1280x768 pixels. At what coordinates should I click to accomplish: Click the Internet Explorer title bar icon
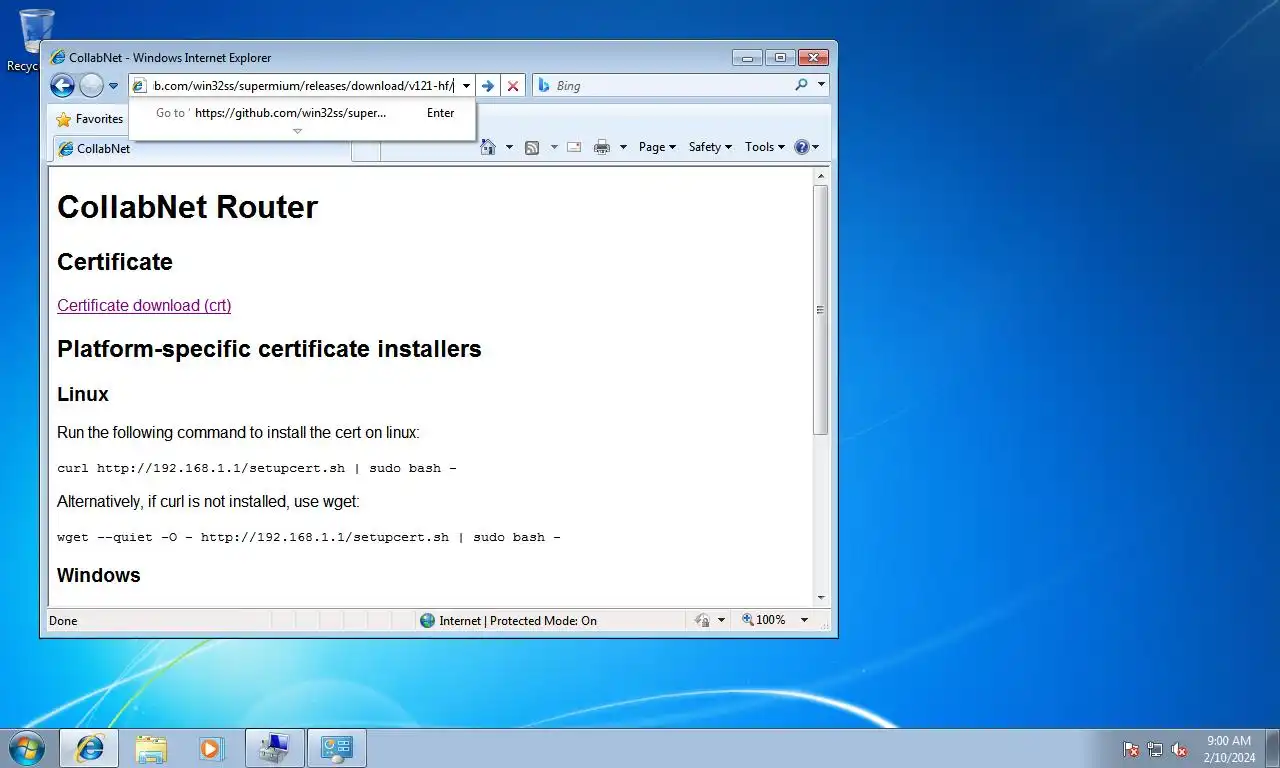(58, 58)
